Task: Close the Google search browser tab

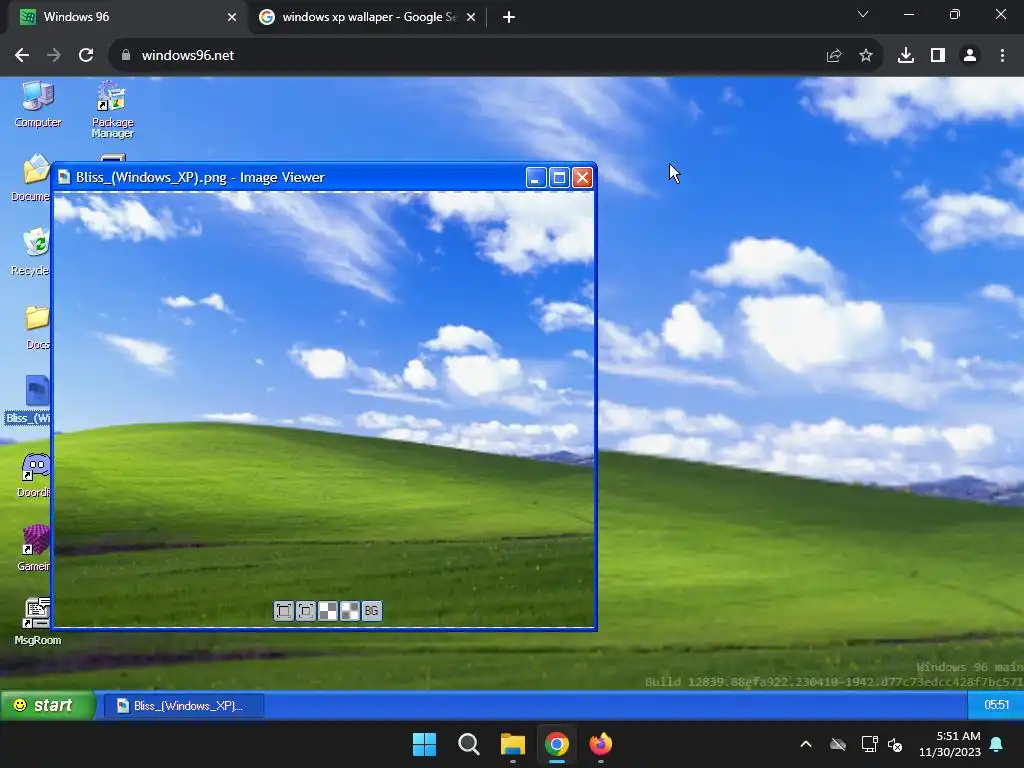Action: pyautogui.click(x=471, y=18)
